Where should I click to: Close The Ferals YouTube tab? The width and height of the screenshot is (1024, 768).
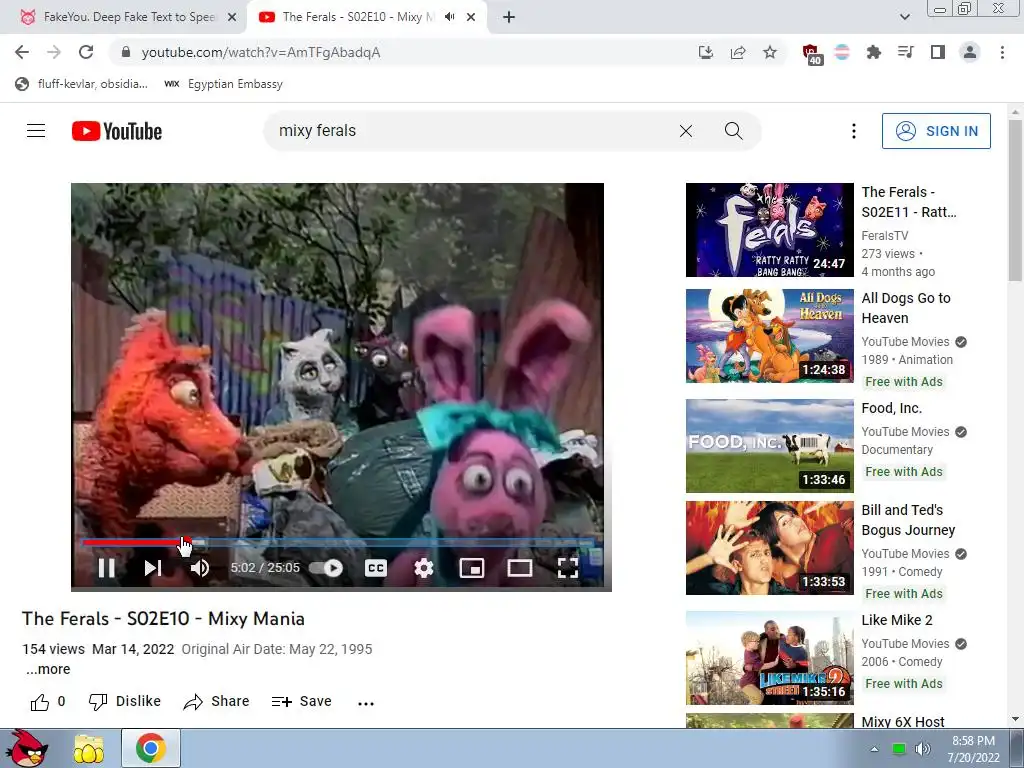(x=471, y=17)
